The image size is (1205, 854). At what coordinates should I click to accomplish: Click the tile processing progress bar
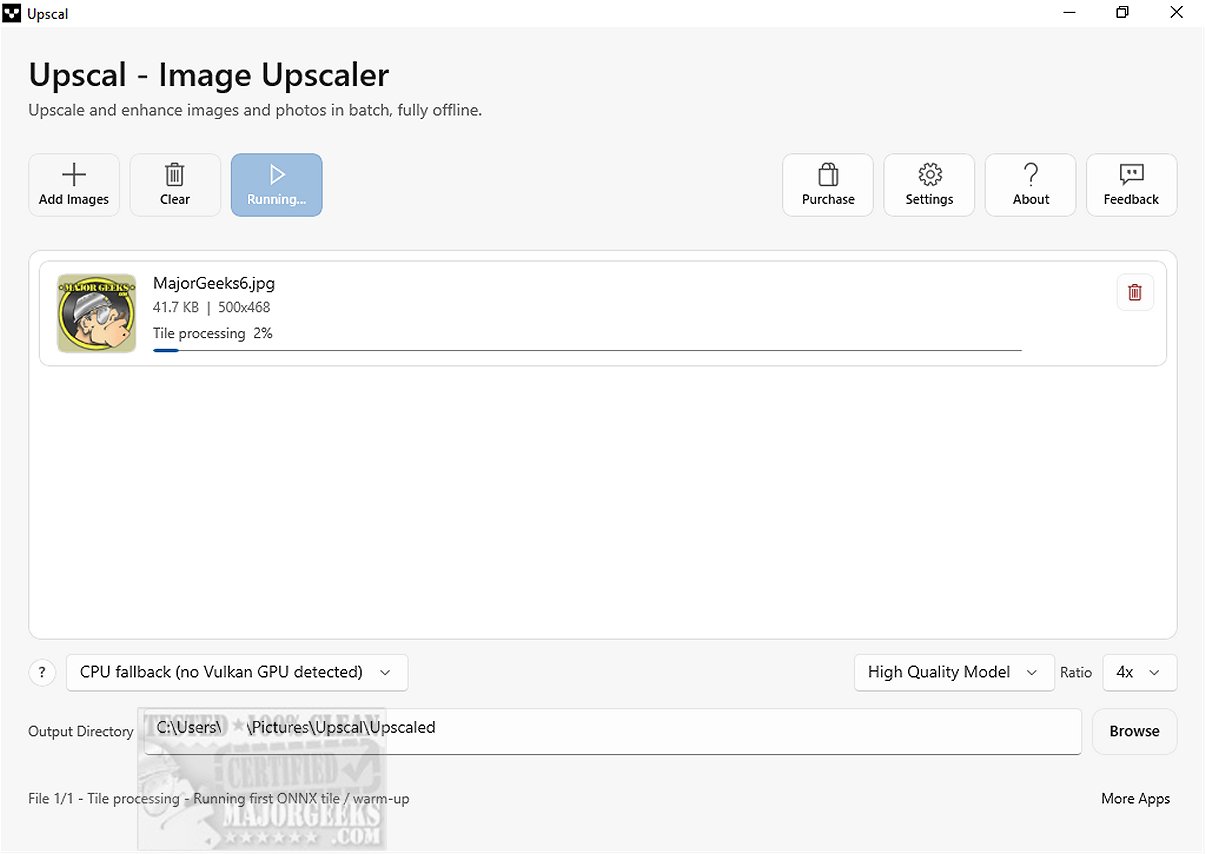[587, 350]
